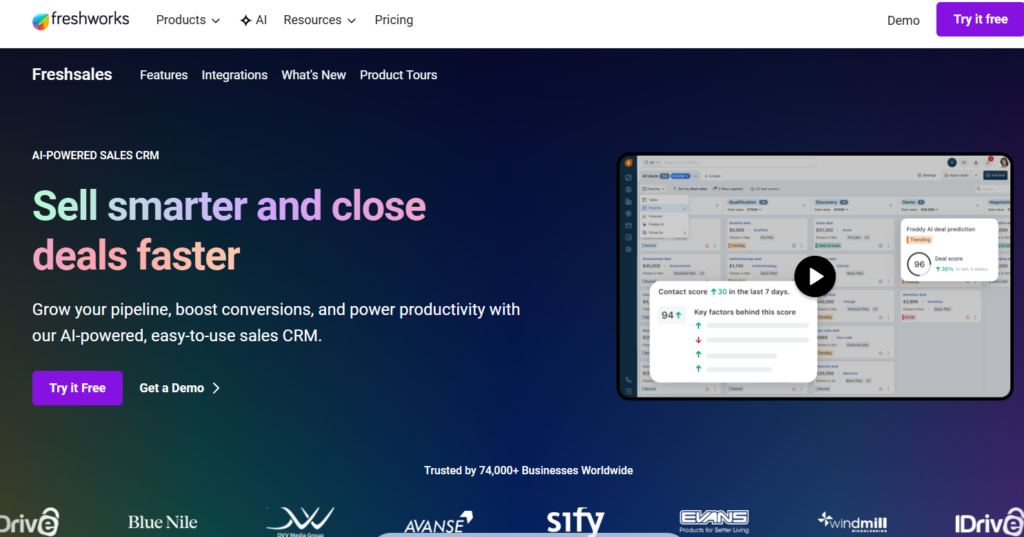Open the What's New tab
Screen dimensions: 1024x537
point(313,75)
